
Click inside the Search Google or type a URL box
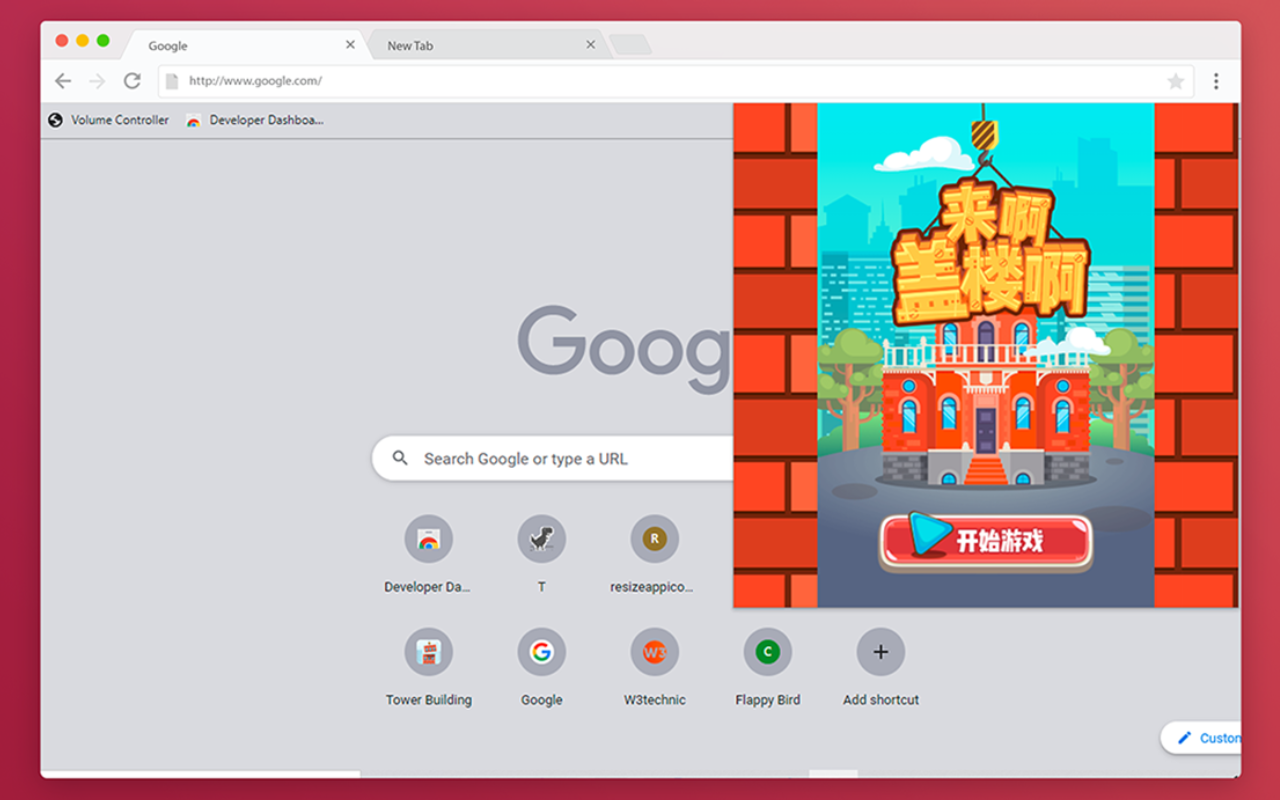pyautogui.click(x=552, y=458)
